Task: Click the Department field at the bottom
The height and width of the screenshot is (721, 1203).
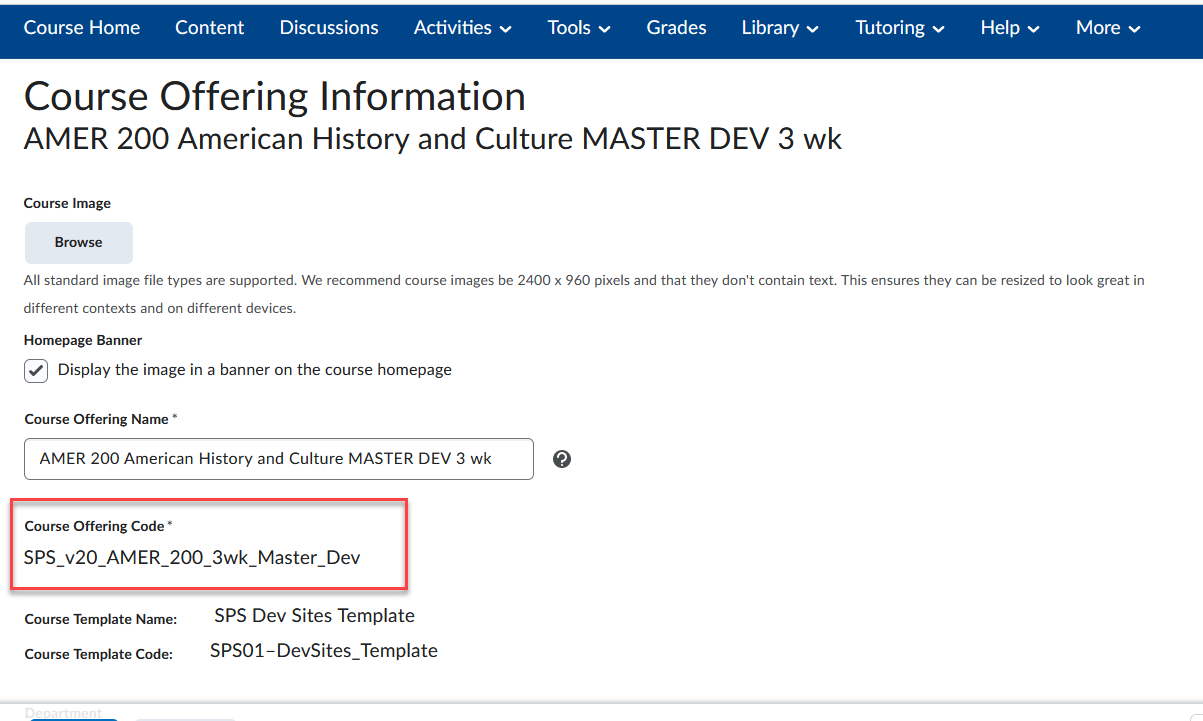Action: point(66,712)
